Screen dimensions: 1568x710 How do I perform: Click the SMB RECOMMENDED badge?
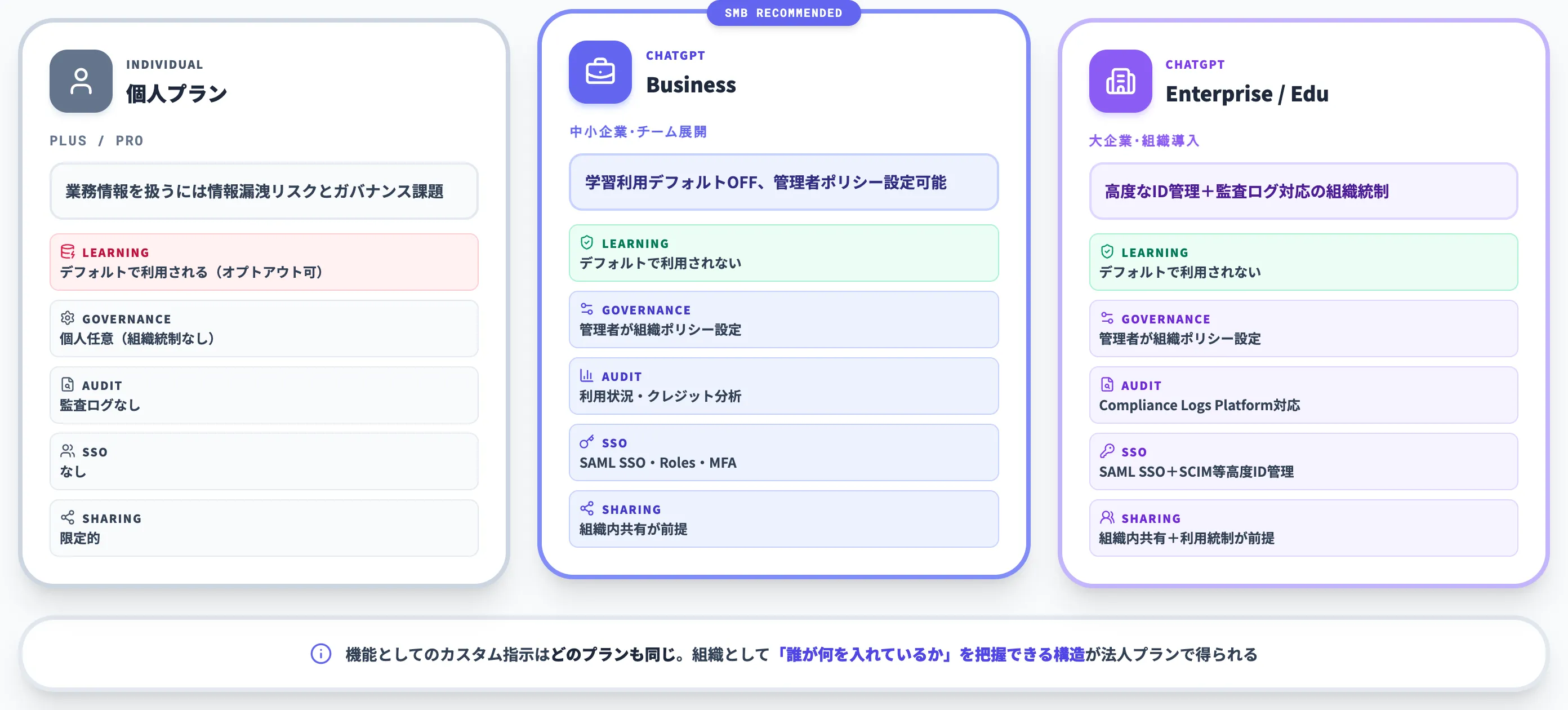[x=783, y=13]
